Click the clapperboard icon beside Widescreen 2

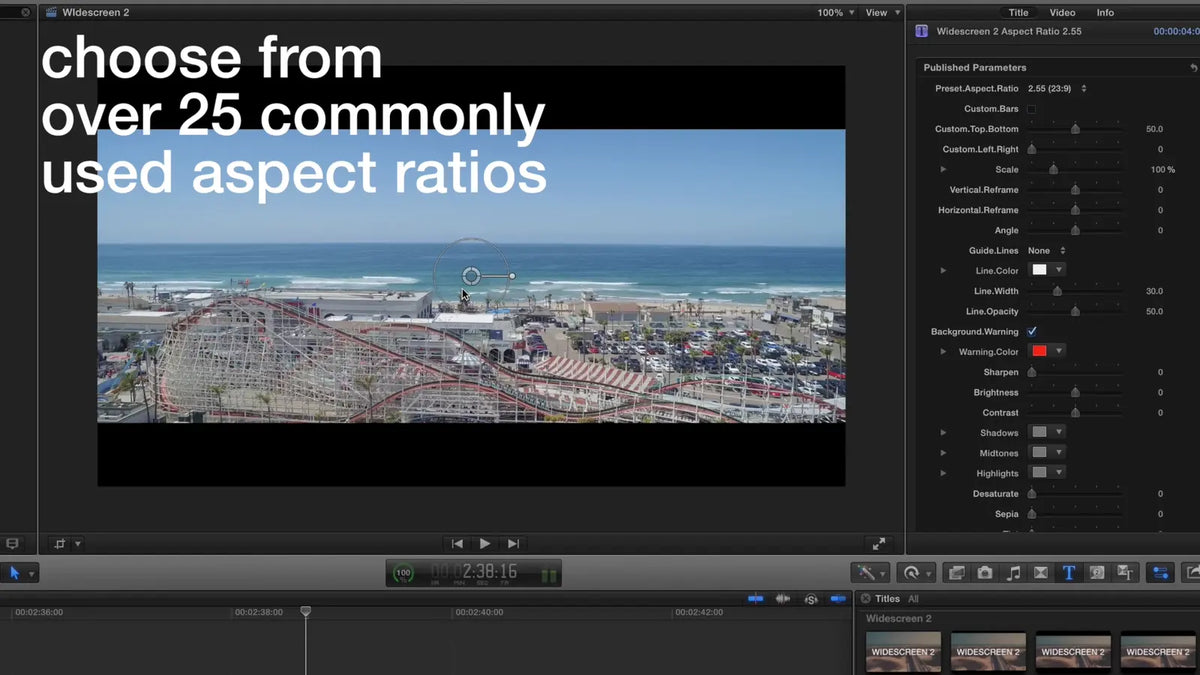52,12
